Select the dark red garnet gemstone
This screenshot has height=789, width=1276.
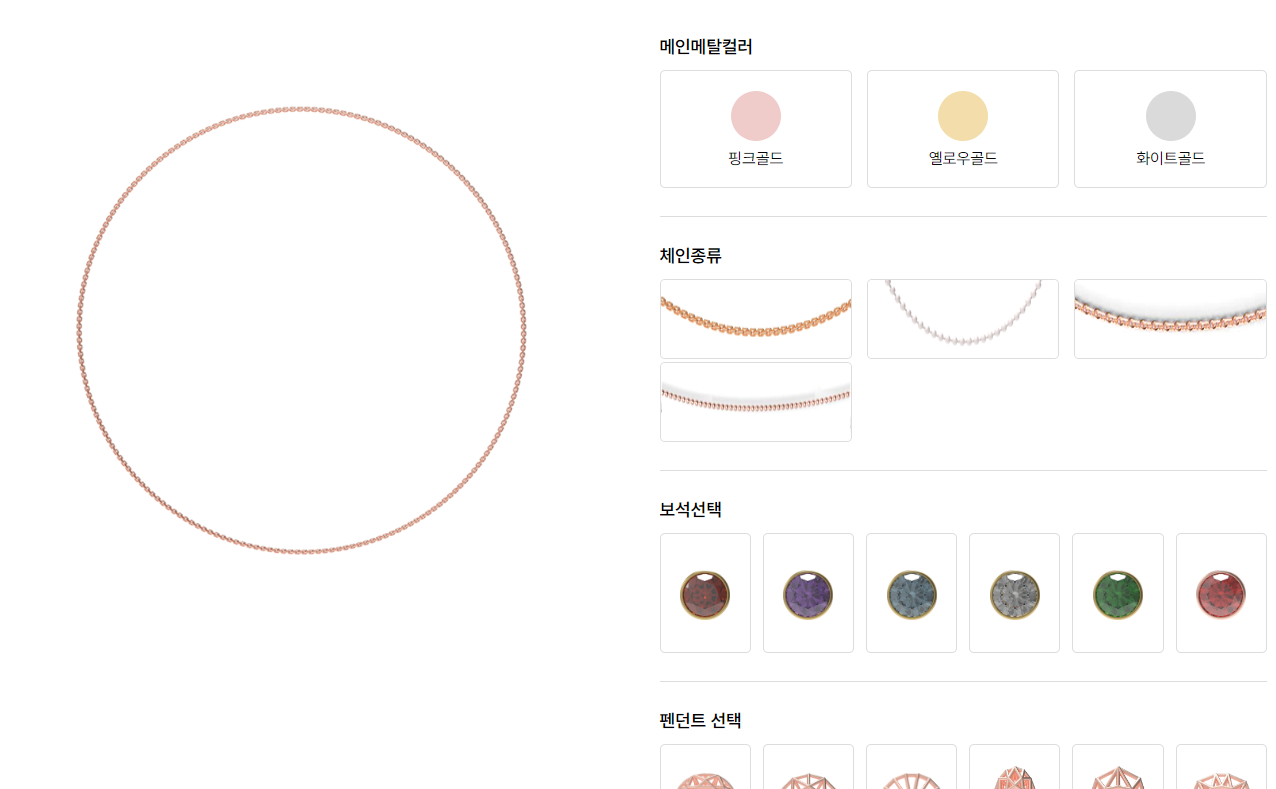tap(705, 593)
